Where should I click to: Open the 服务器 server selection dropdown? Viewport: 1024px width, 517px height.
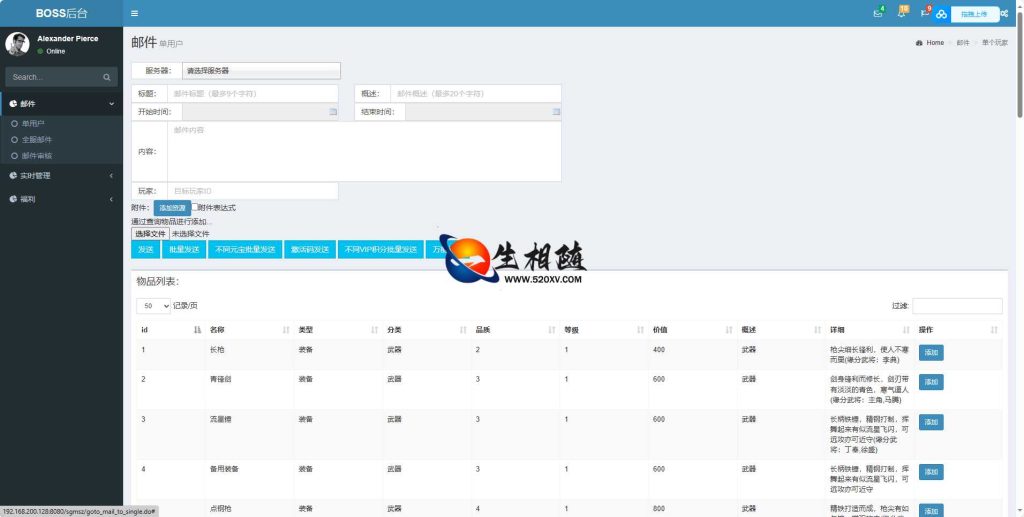(260, 71)
